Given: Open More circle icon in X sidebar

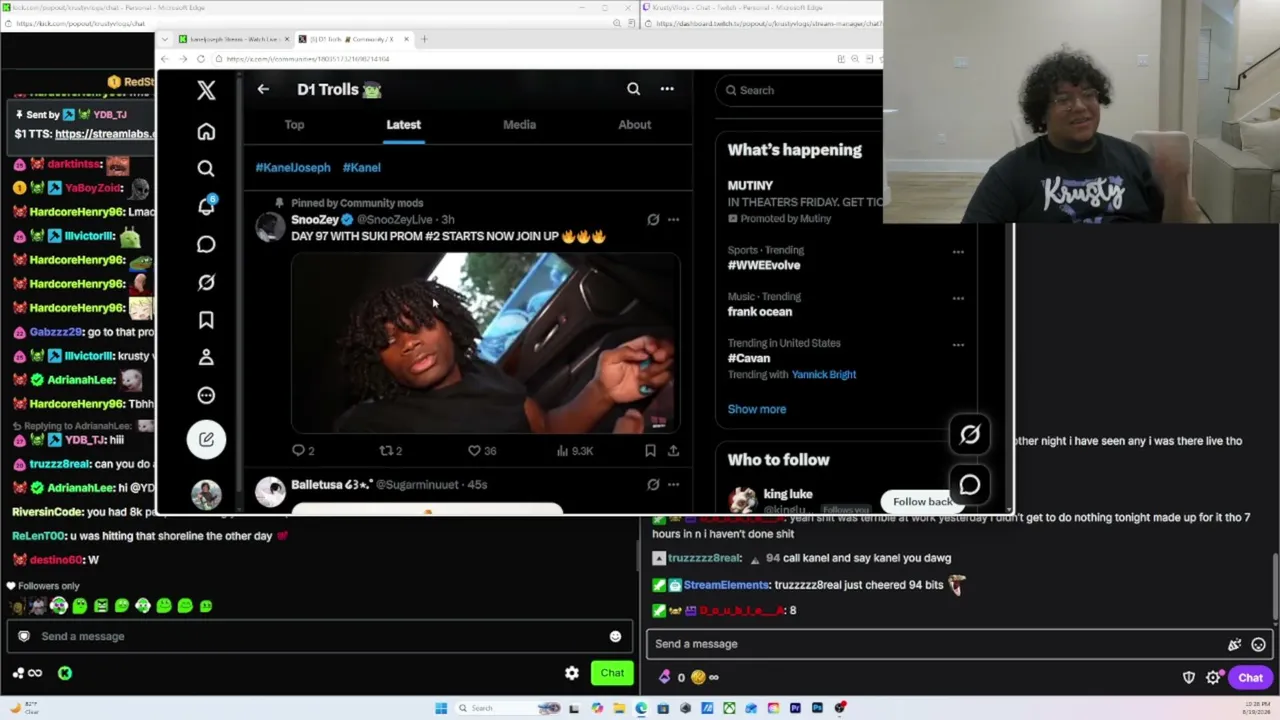Looking at the screenshot, I should point(206,395).
